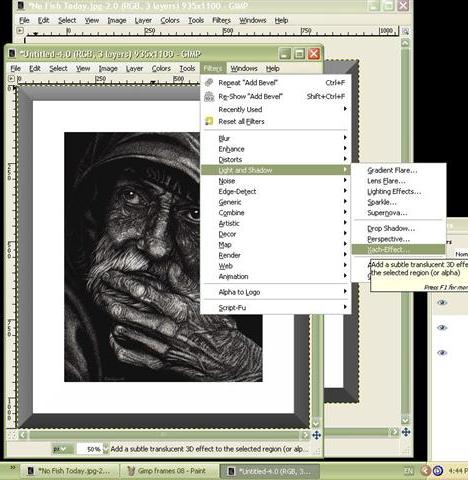Choose Lens Flare... from the submenu
Image resolution: width=468 pixels, height=480 pixels.
click(399, 181)
